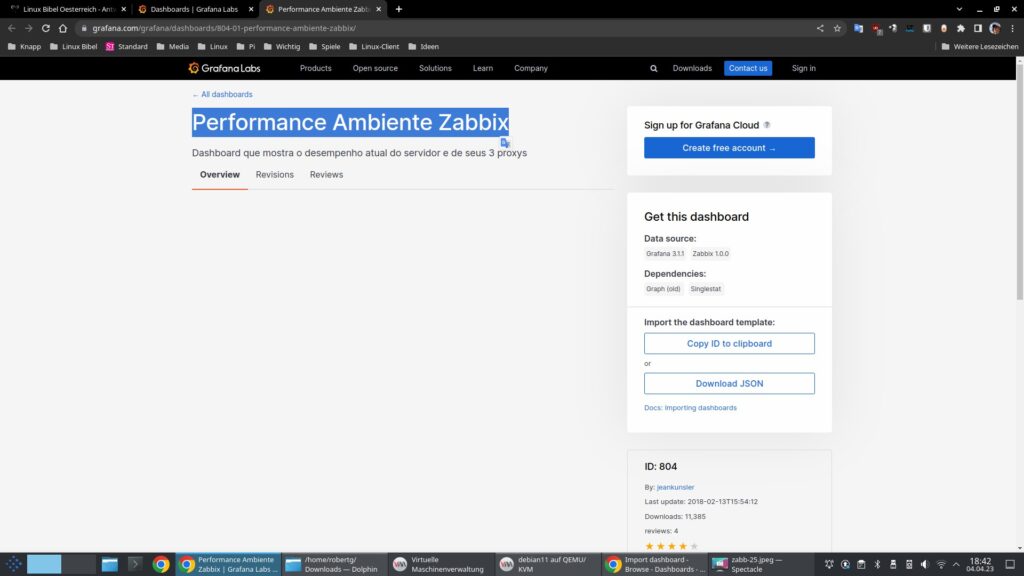Open the notifications bell in tray
1024x576 pixels.
pyautogui.click(x=829, y=564)
